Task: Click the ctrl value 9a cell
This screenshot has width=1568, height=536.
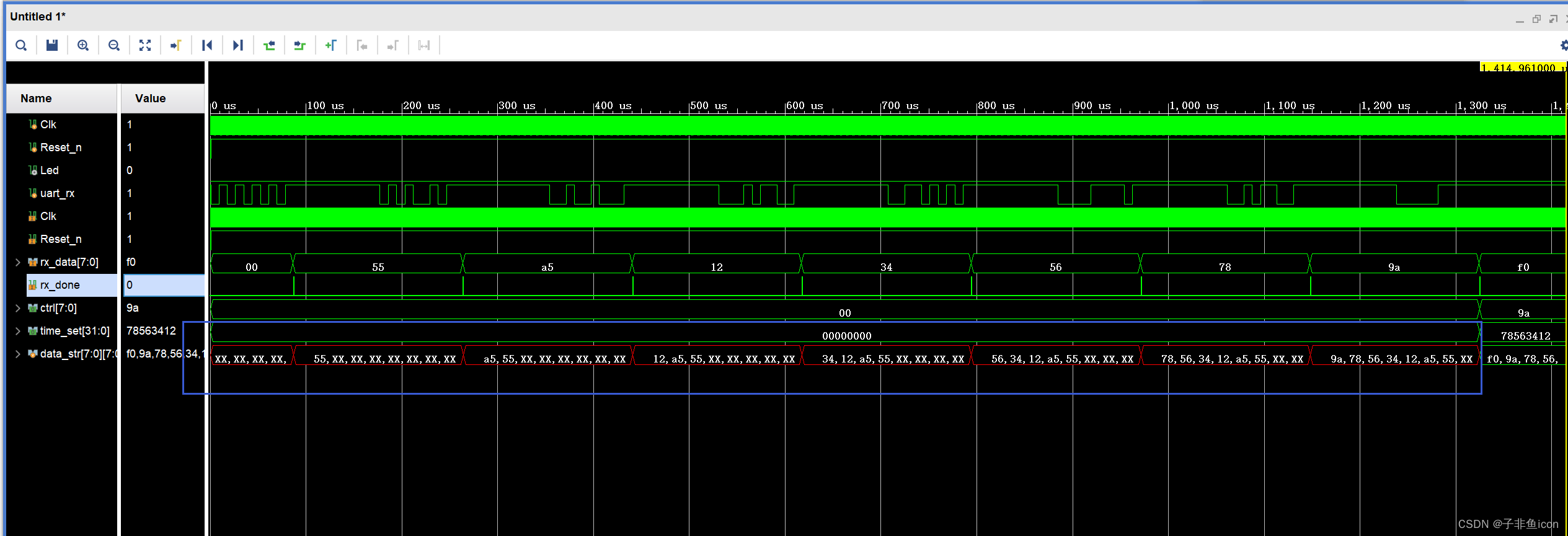Action: coord(133,308)
